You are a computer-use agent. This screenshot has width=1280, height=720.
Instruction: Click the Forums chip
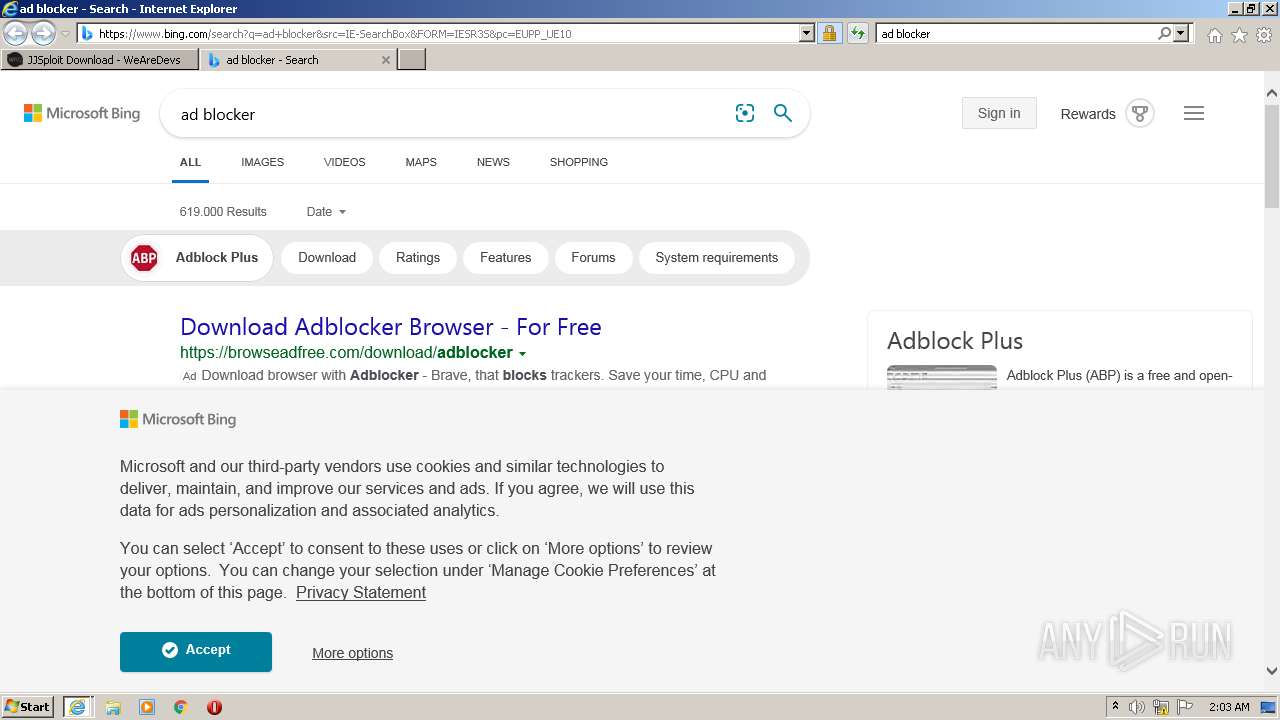tap(593, 258)
